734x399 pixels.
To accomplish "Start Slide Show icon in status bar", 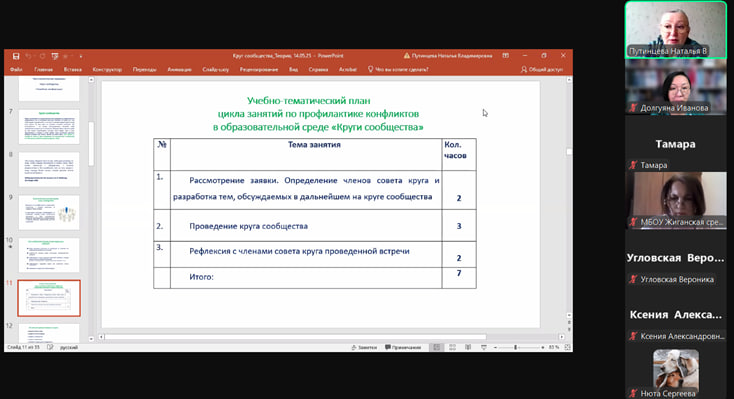I will (x=484, y=347).
